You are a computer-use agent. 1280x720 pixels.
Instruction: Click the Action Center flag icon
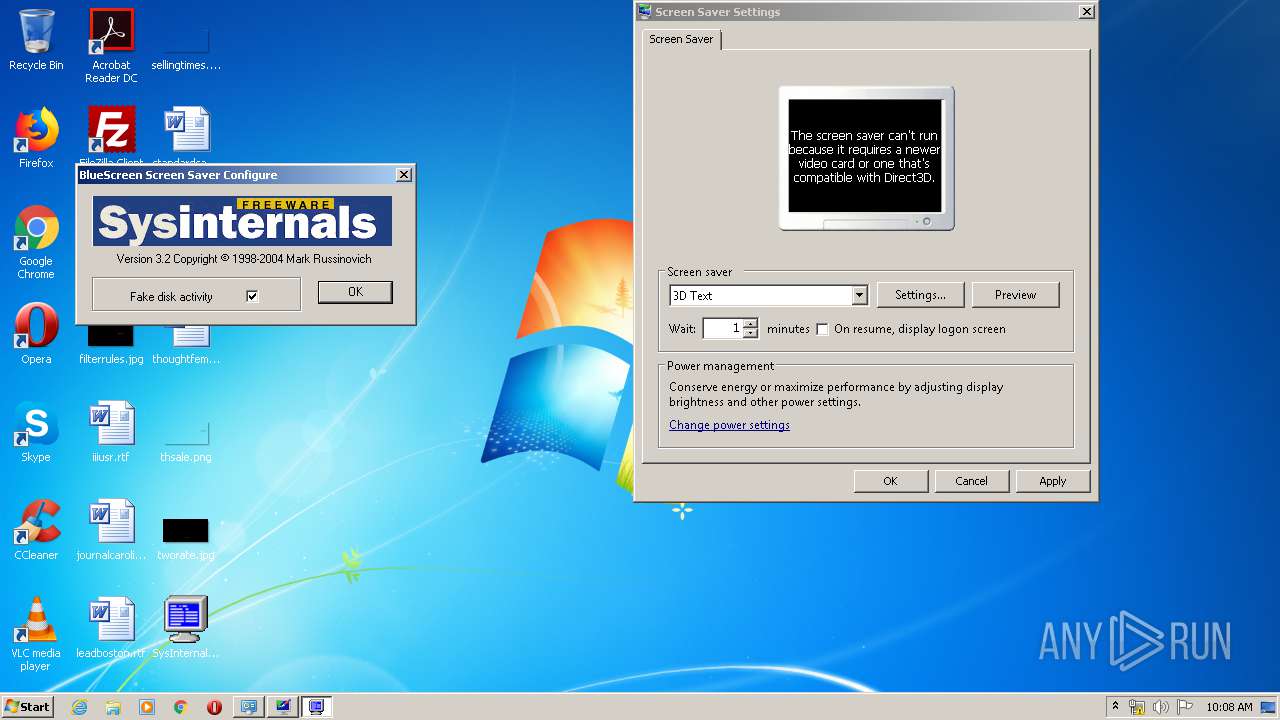click(1185, 707)
